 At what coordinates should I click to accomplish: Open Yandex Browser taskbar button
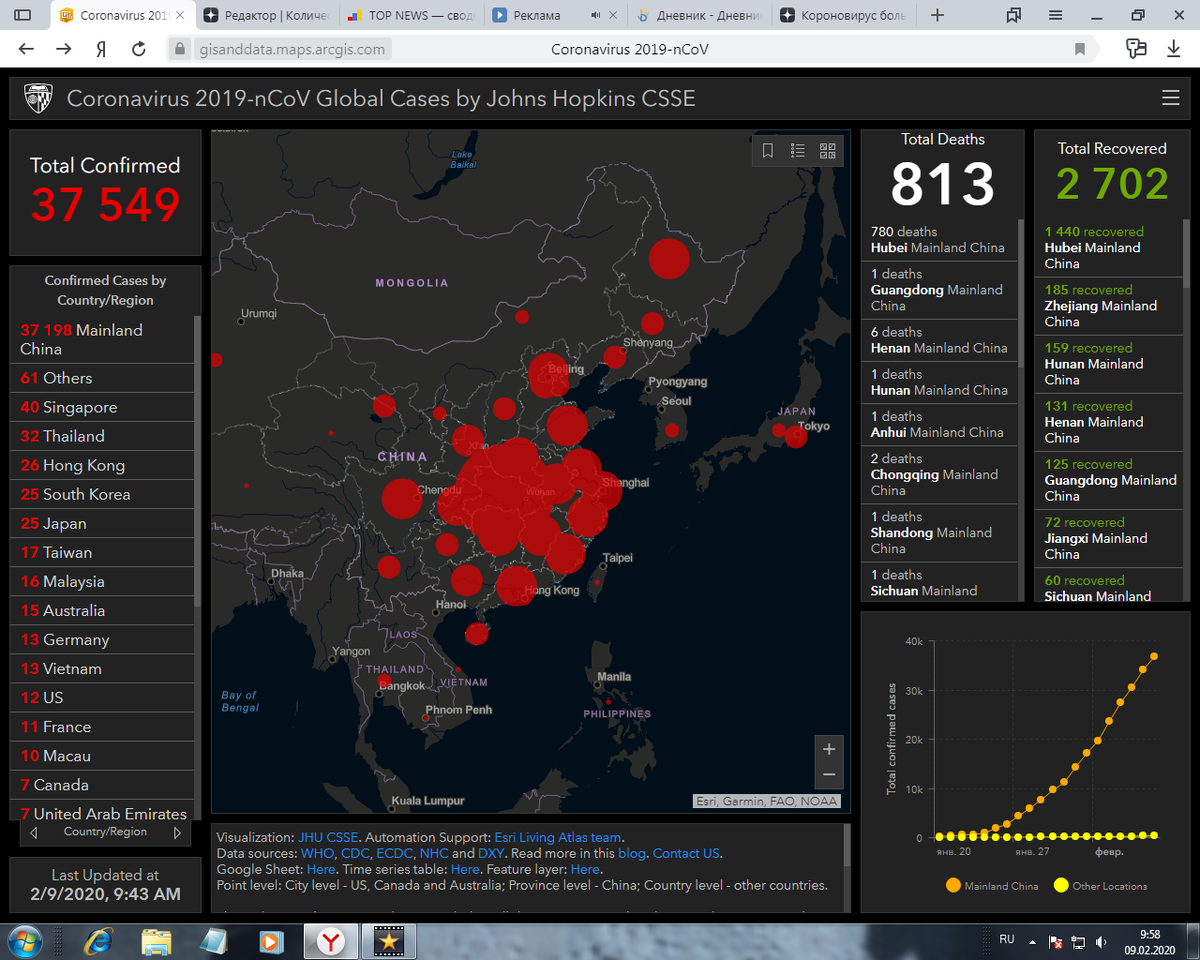coord(331,941)
